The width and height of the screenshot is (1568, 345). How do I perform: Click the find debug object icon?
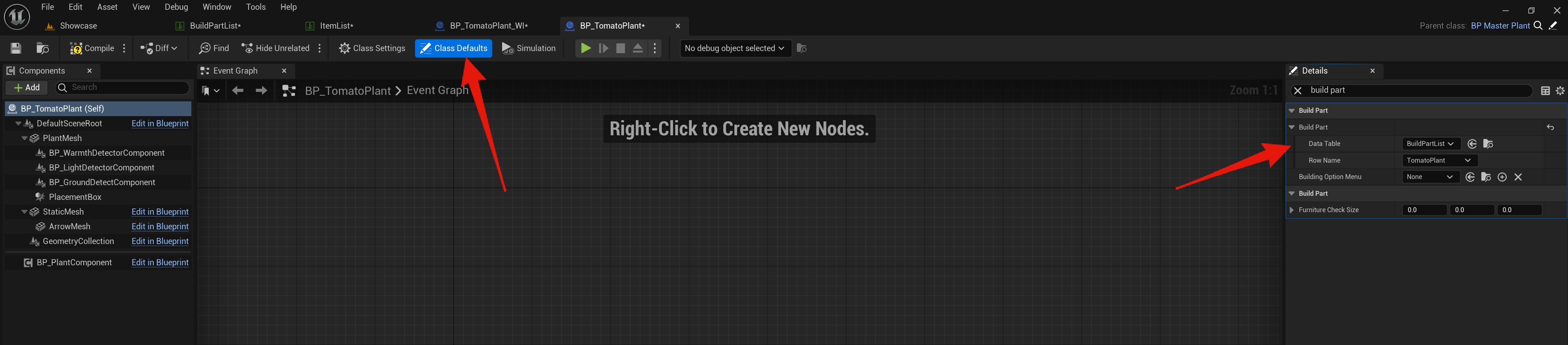click(802, 48)
